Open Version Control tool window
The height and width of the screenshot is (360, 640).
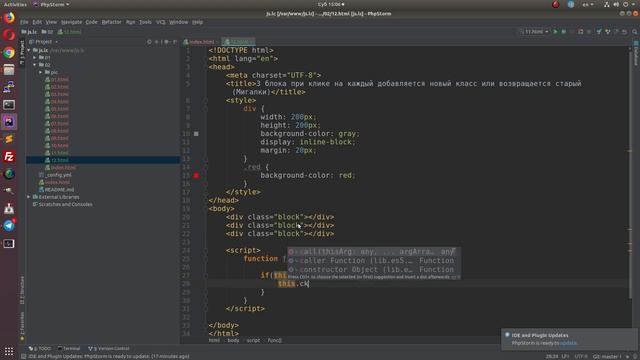coord(109,349)
